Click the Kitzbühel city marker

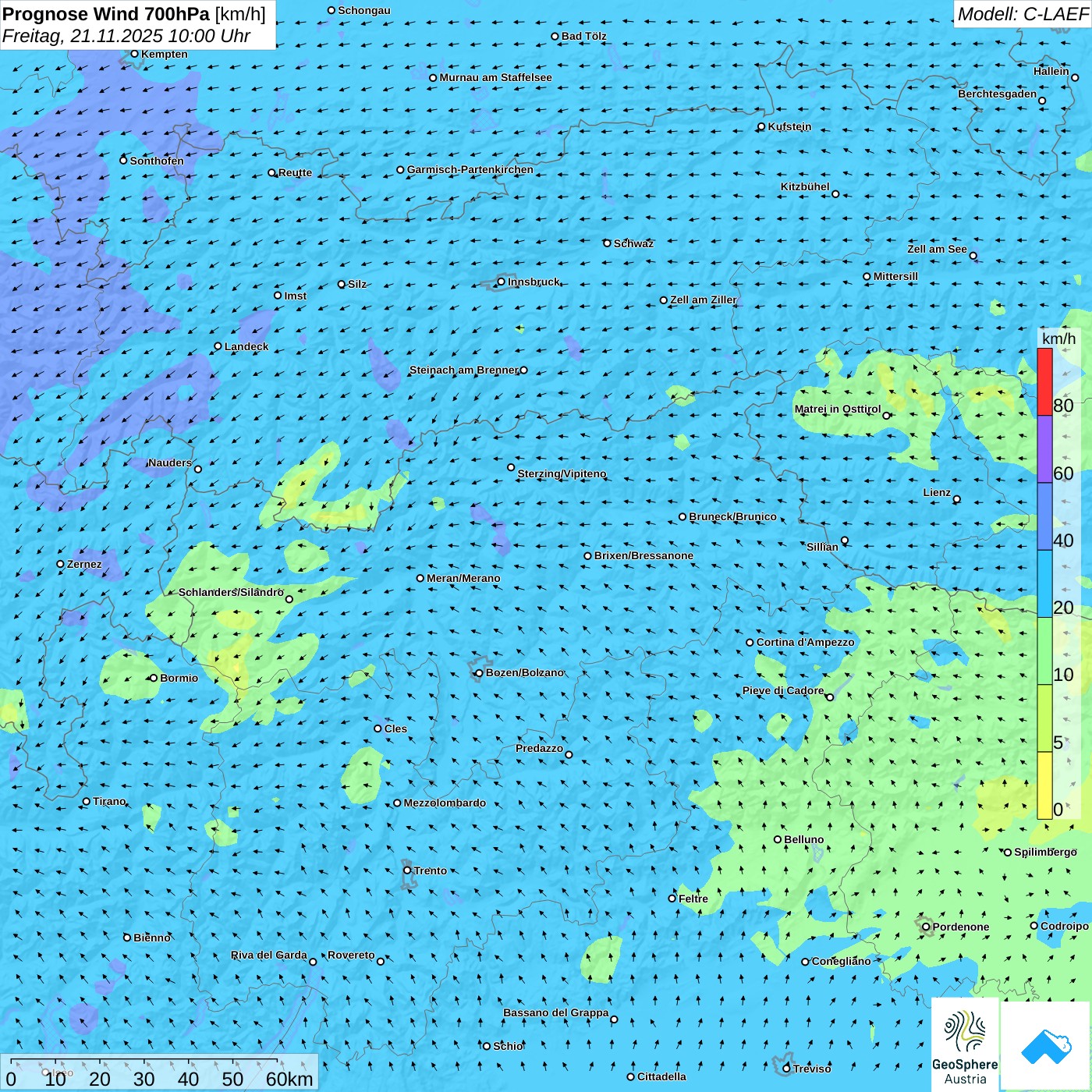click(835, 193)
